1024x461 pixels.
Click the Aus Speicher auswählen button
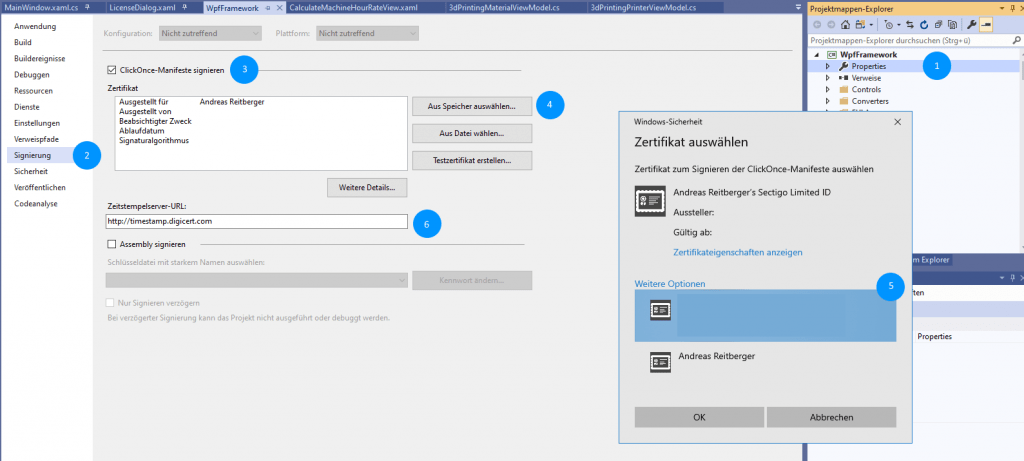470,105
